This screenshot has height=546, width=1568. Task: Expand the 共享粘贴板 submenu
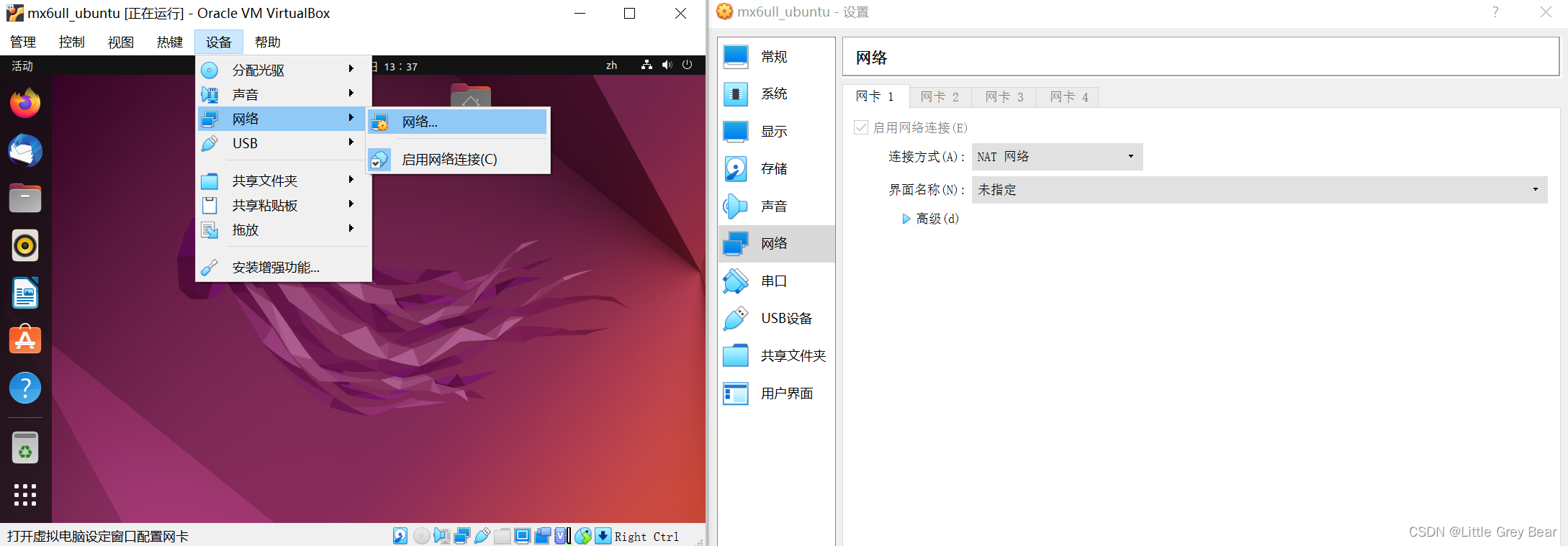click(x=284, y=205)
